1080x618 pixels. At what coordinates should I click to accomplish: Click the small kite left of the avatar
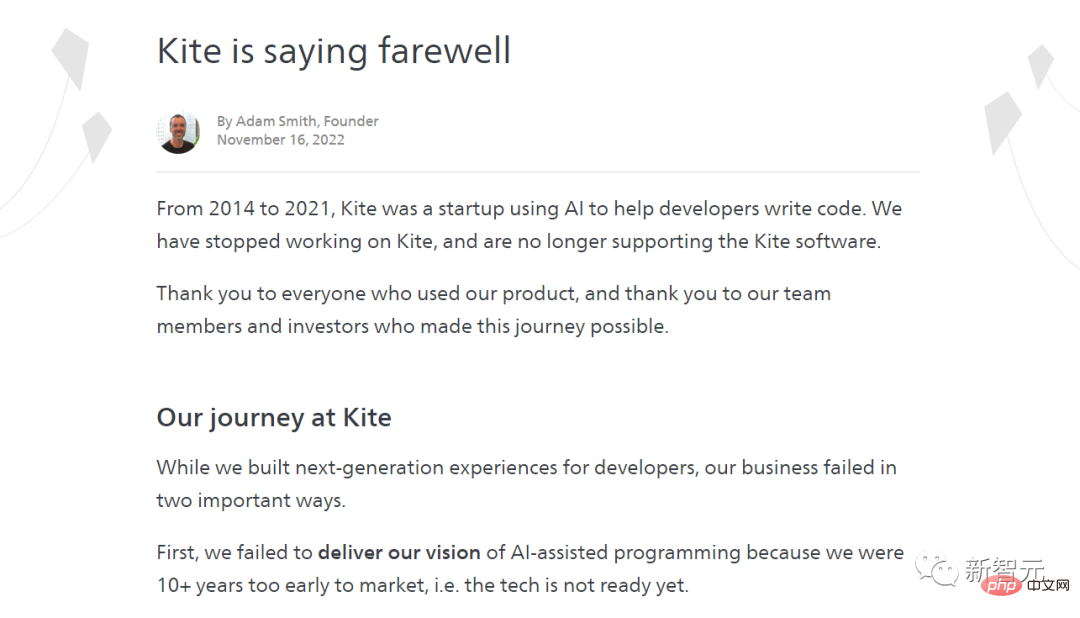tap(97, 134)
